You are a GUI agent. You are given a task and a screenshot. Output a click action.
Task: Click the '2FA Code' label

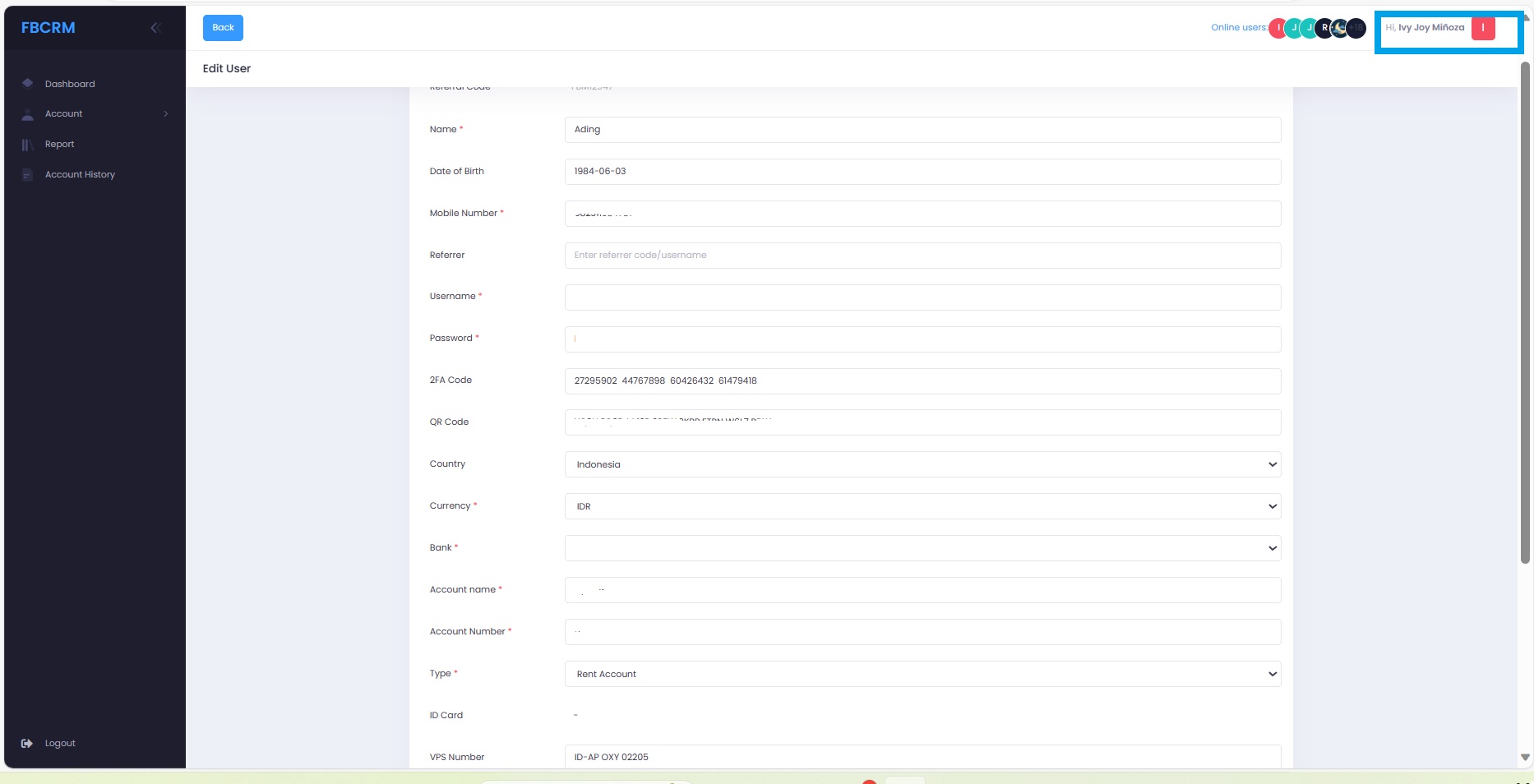tap(450, 380)
